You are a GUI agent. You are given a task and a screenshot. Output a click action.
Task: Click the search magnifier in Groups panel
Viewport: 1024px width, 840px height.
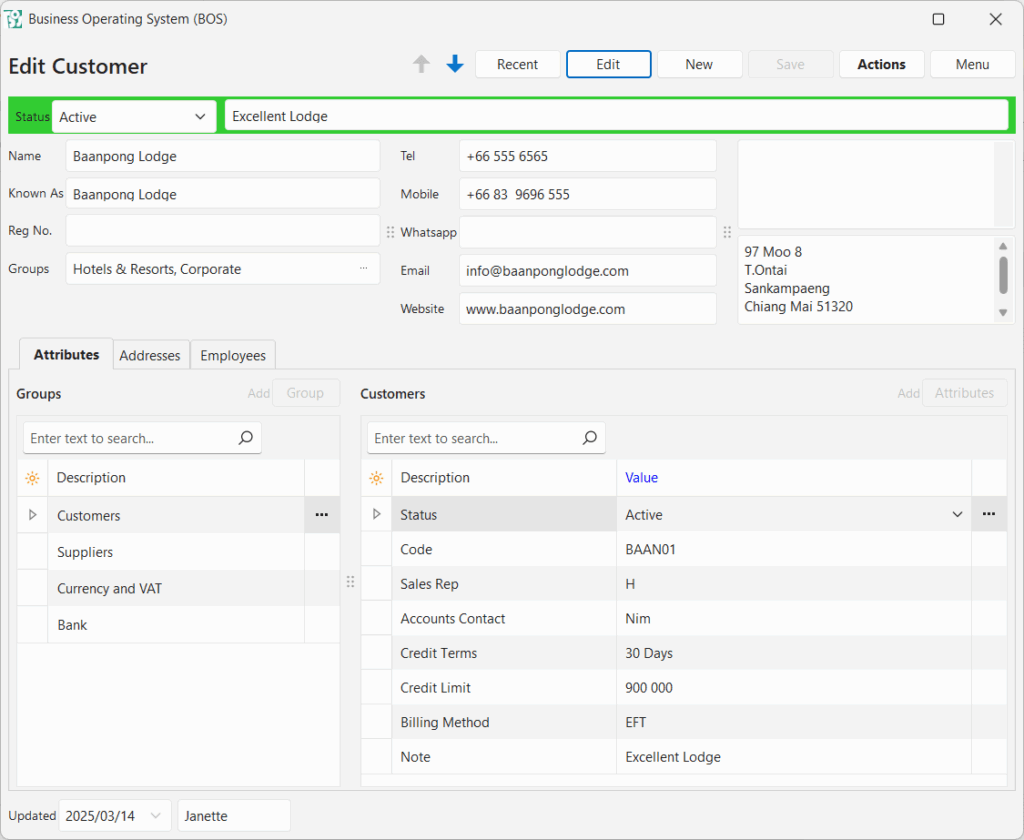[x=246, y=438]
